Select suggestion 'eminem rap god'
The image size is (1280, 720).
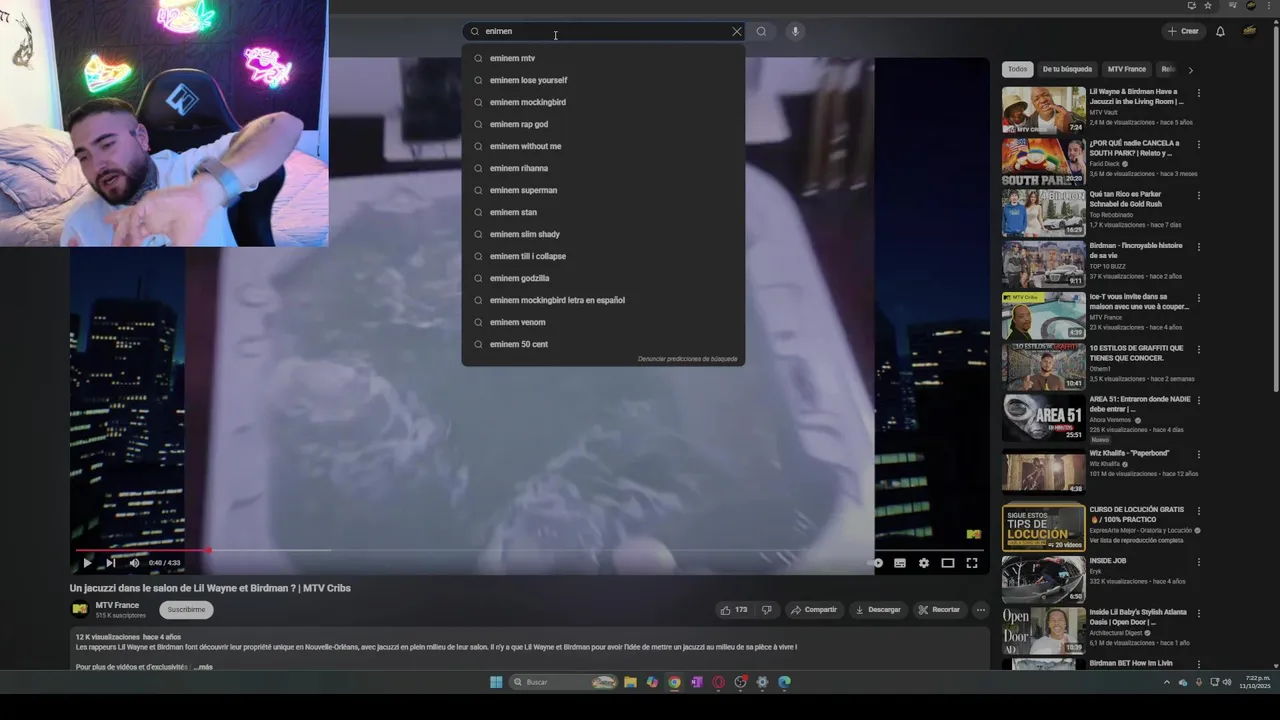[x=603, y=124]
